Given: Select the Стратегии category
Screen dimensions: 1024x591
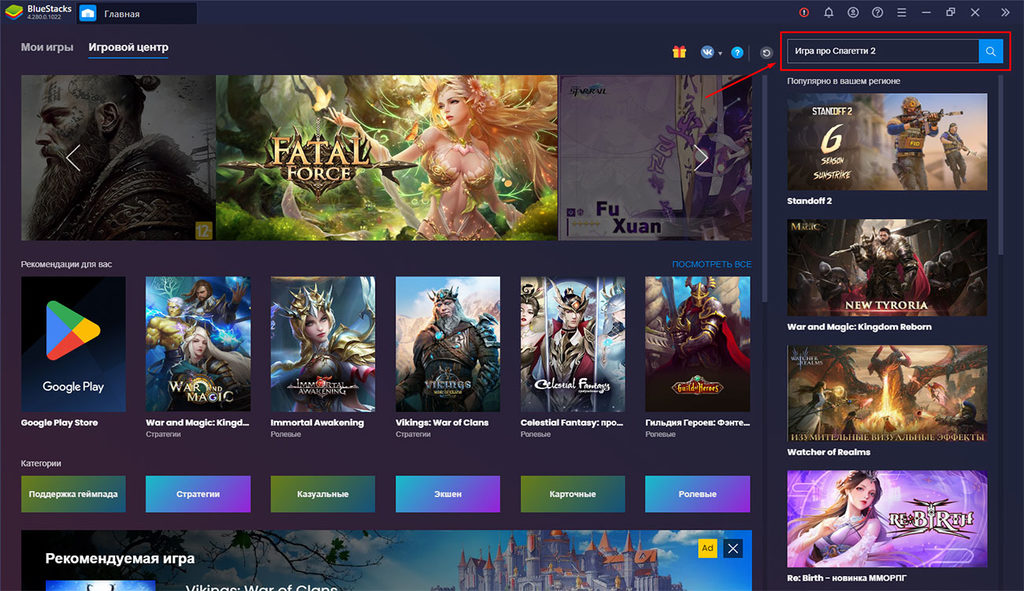Looking at the screenshot, I should [x=198, y=494].
